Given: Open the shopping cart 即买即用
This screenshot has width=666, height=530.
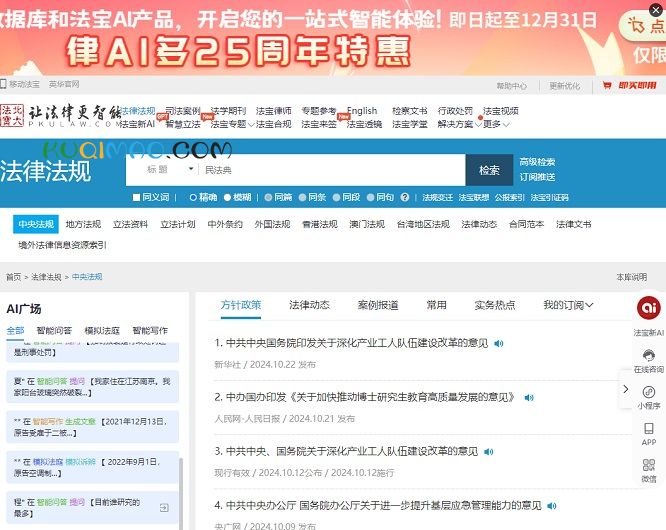Looking at the screenshot, I should pos(629,86).
